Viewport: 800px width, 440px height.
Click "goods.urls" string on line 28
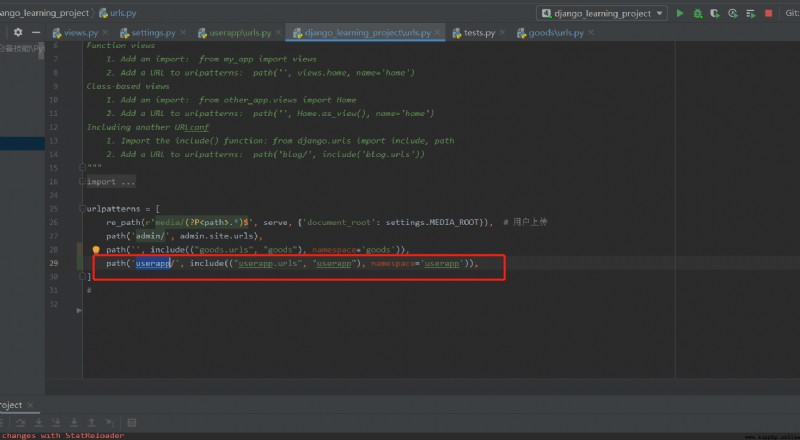226,250
